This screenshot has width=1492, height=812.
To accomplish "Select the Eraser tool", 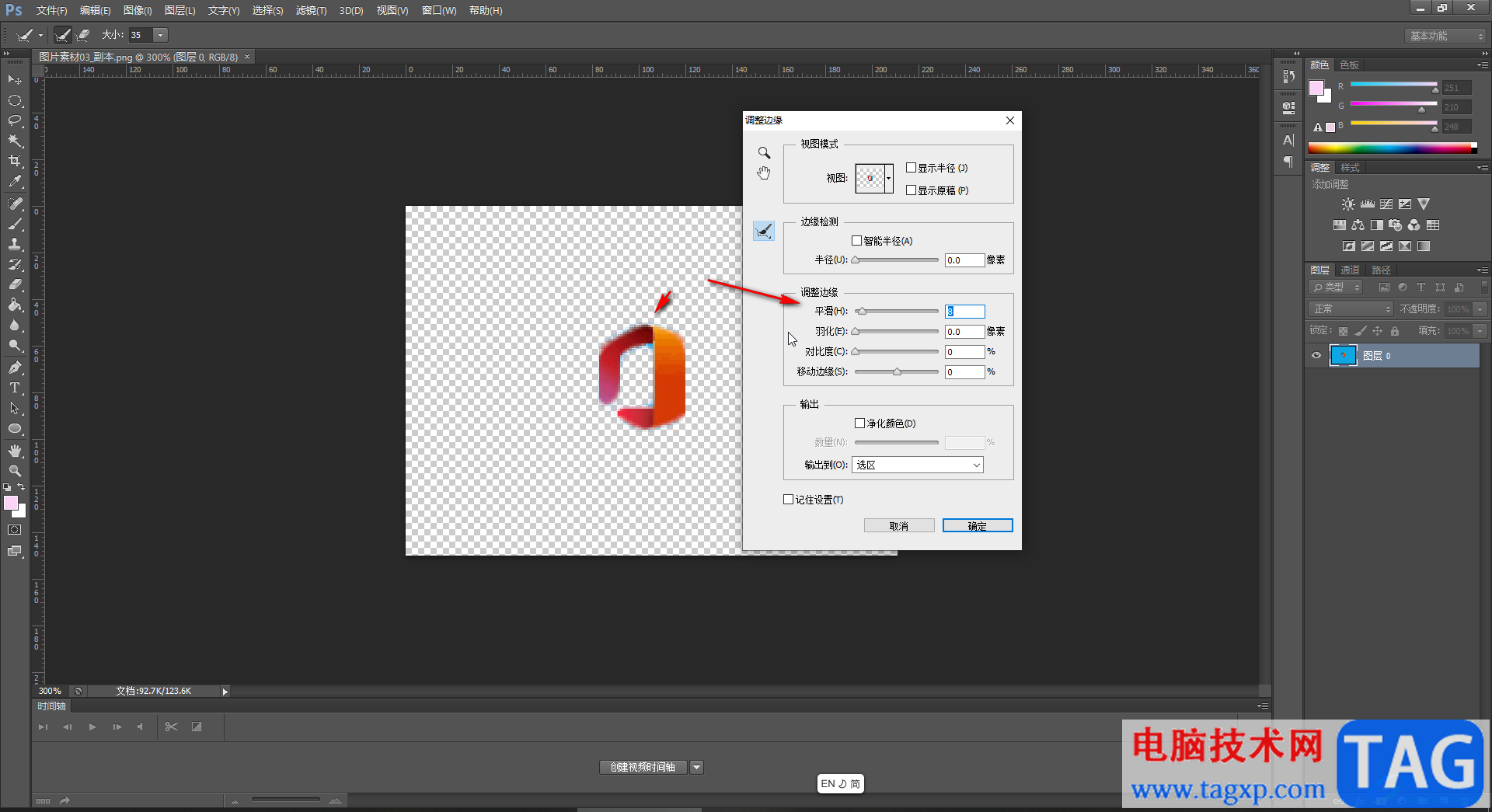I will [x=15, y=284].
